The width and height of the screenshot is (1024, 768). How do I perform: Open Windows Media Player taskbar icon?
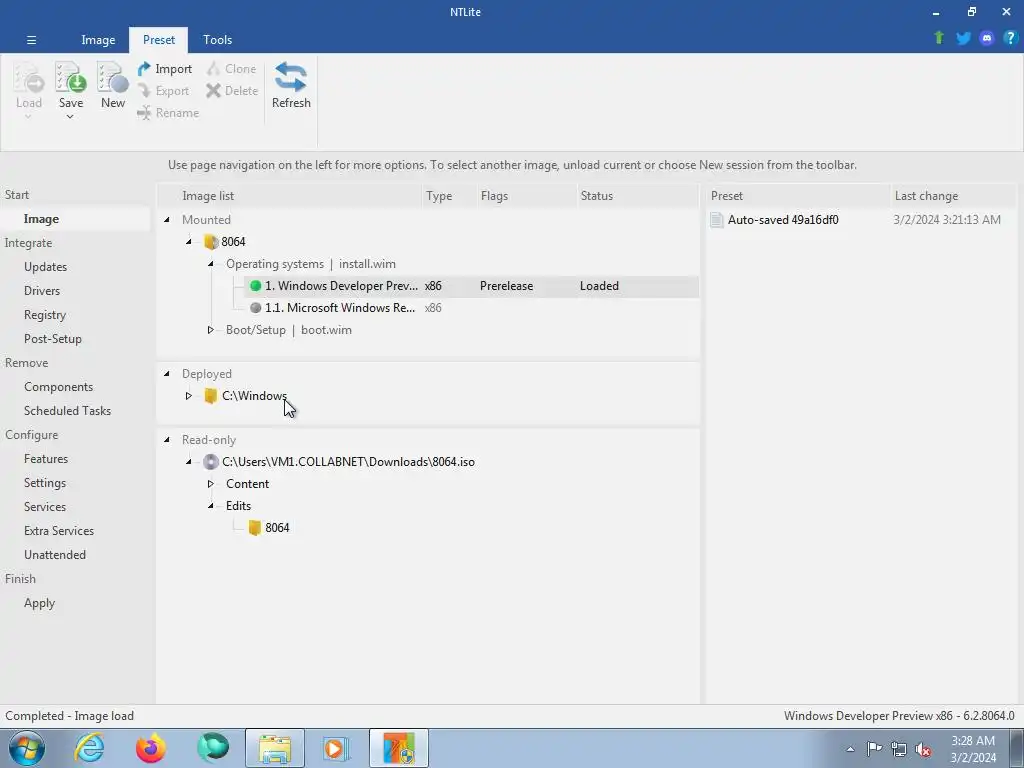[x=336, y=748]
